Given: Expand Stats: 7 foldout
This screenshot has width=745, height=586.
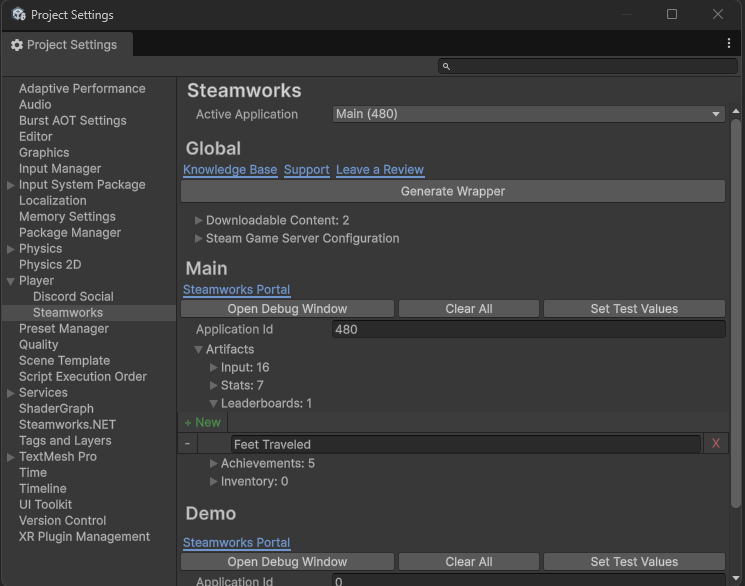Looking at the screenshot, I should (x=214, y=385).
